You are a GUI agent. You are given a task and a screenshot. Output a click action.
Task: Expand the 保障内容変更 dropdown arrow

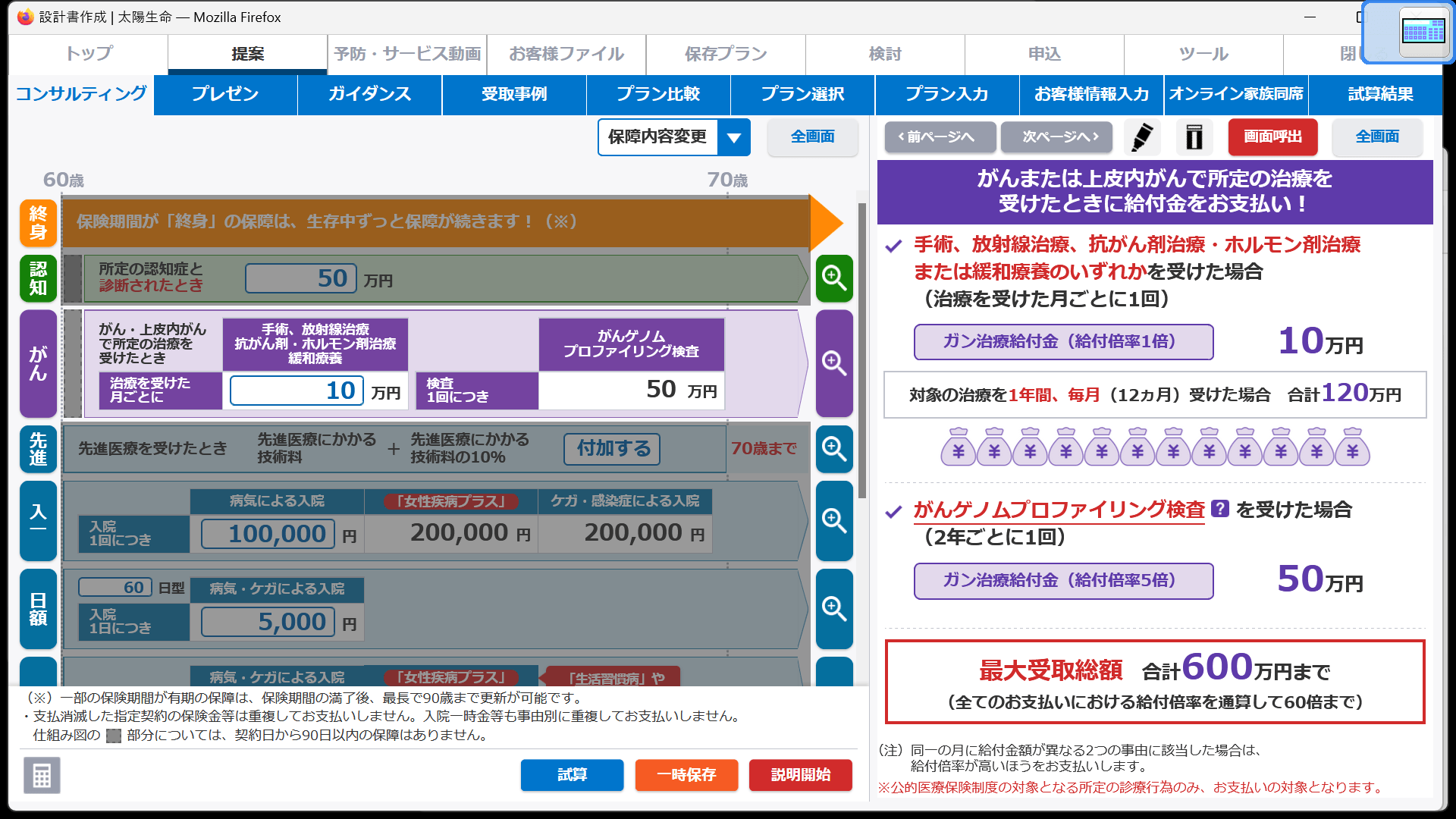tap(733, 137)
